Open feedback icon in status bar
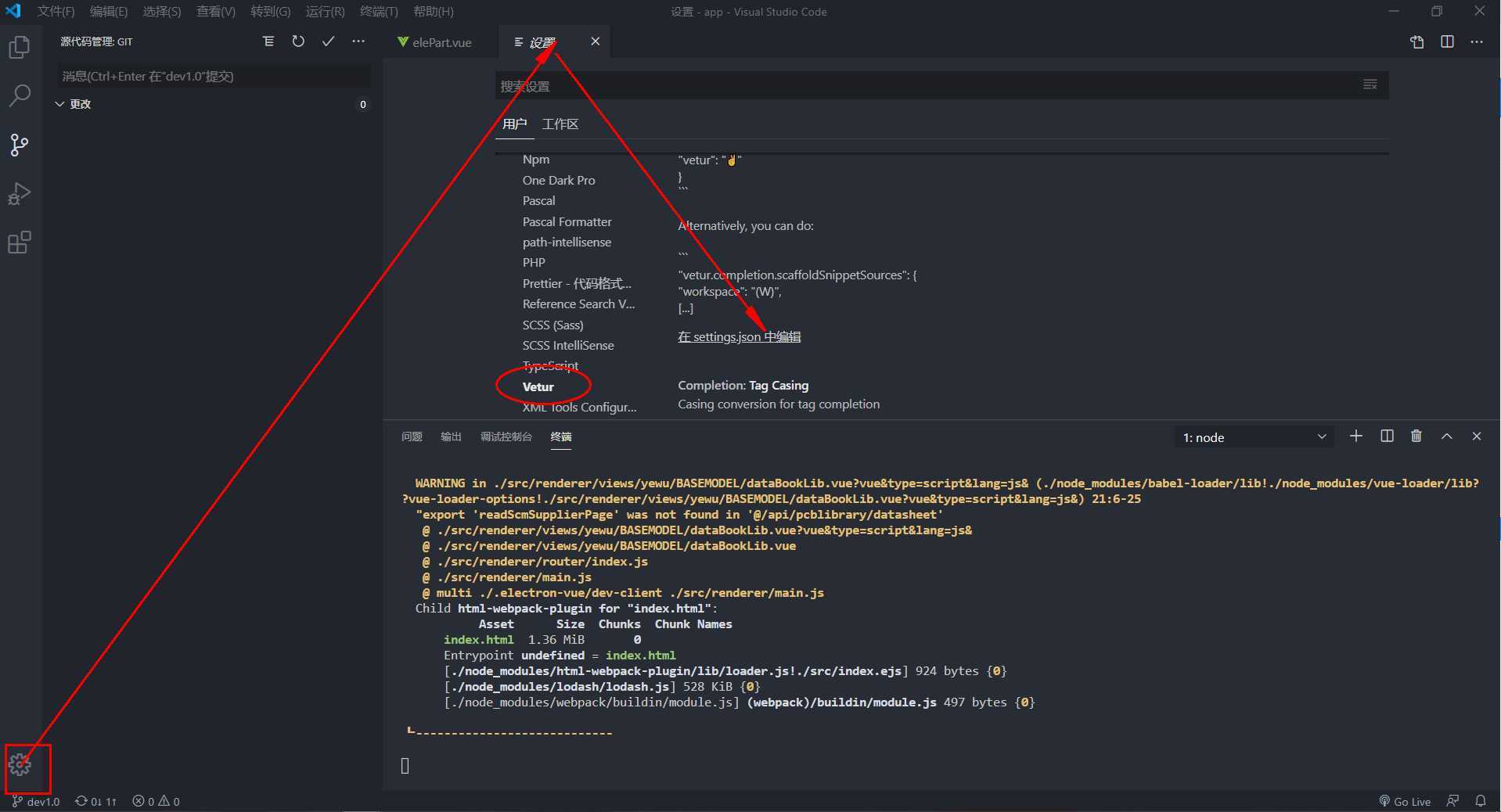The image size is (1501, 812). pyautogui.click(x=1452, y=801)
